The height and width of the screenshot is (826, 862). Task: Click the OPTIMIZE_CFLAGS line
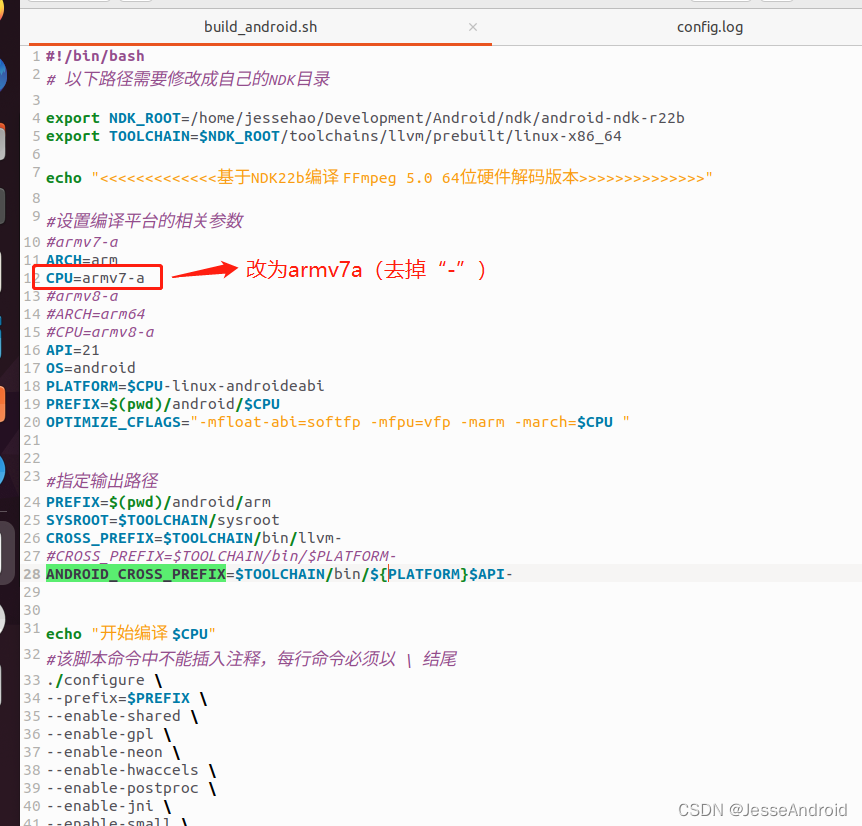pyautogui.click(x=338, y=423)
